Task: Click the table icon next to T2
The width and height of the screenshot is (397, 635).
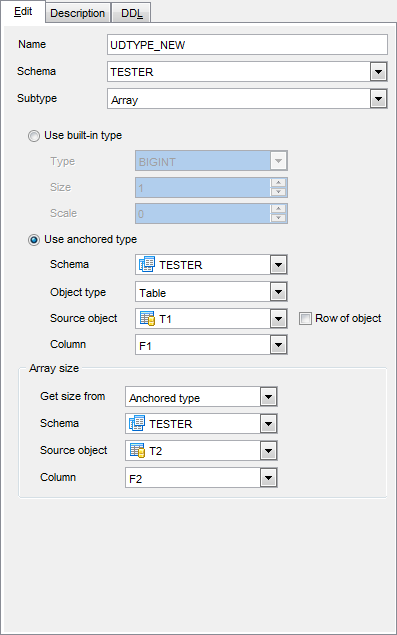Action: click(137, 450)
